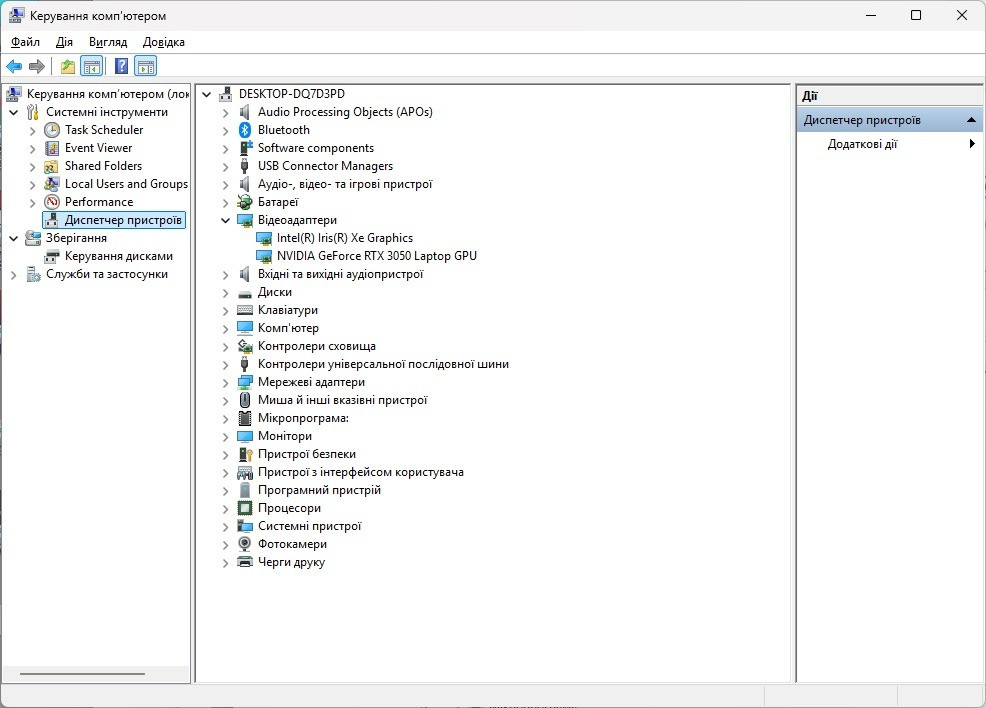Open Help via the question mark icon
Image resolution: width=986 pixels, height=708 pixels.
tap(121, 67)
